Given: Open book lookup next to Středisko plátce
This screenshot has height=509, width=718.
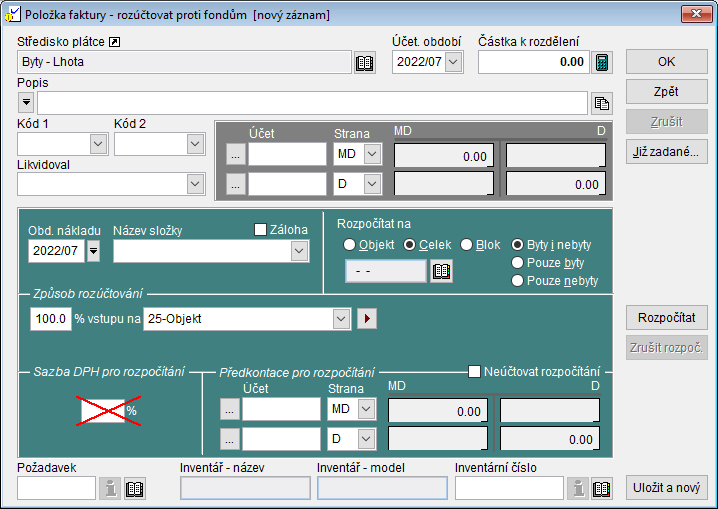Looking at the screenshot, I should pos(365,63).
